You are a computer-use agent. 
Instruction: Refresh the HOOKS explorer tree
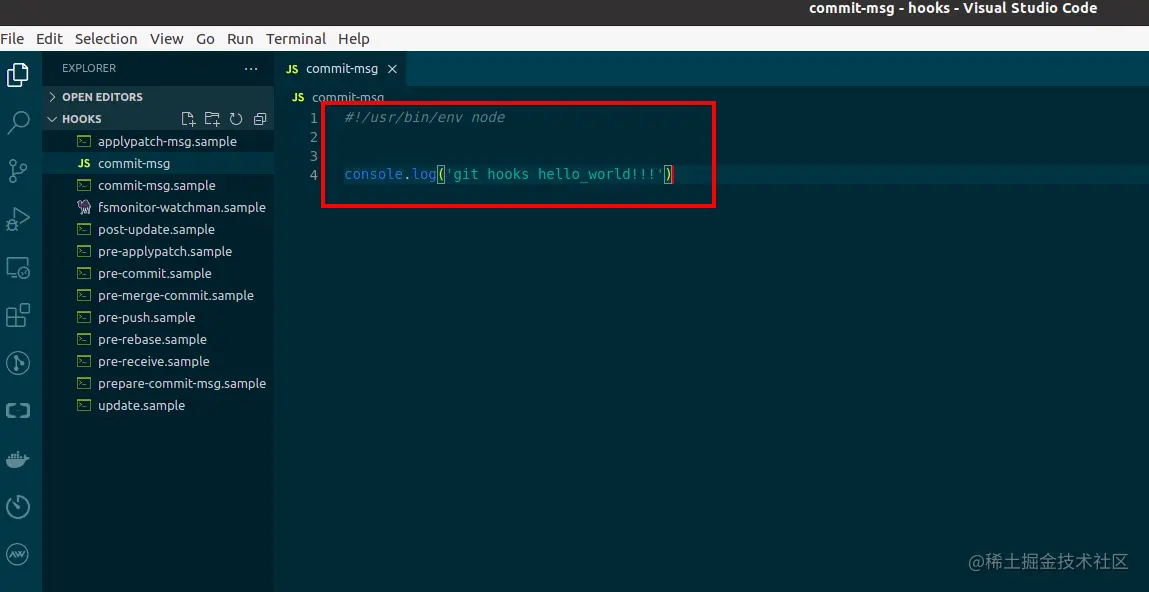[x=236, y=119]
